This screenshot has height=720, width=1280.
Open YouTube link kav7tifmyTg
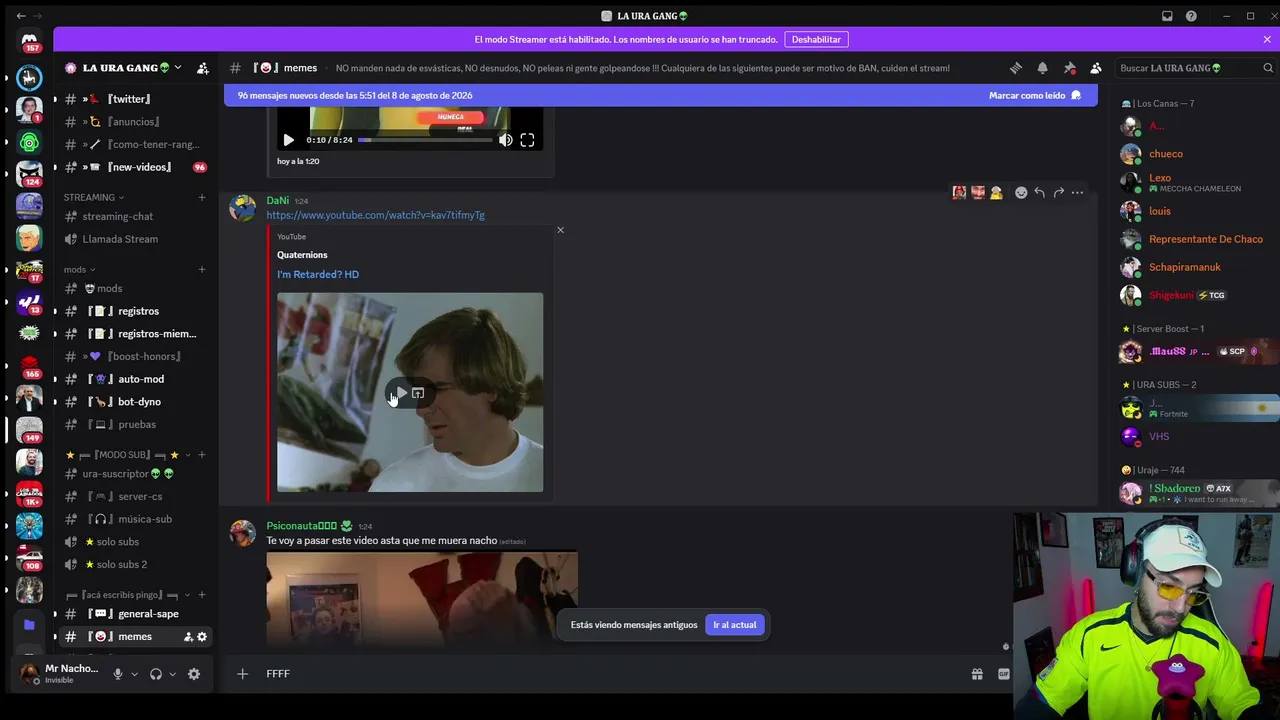(375, 215)
